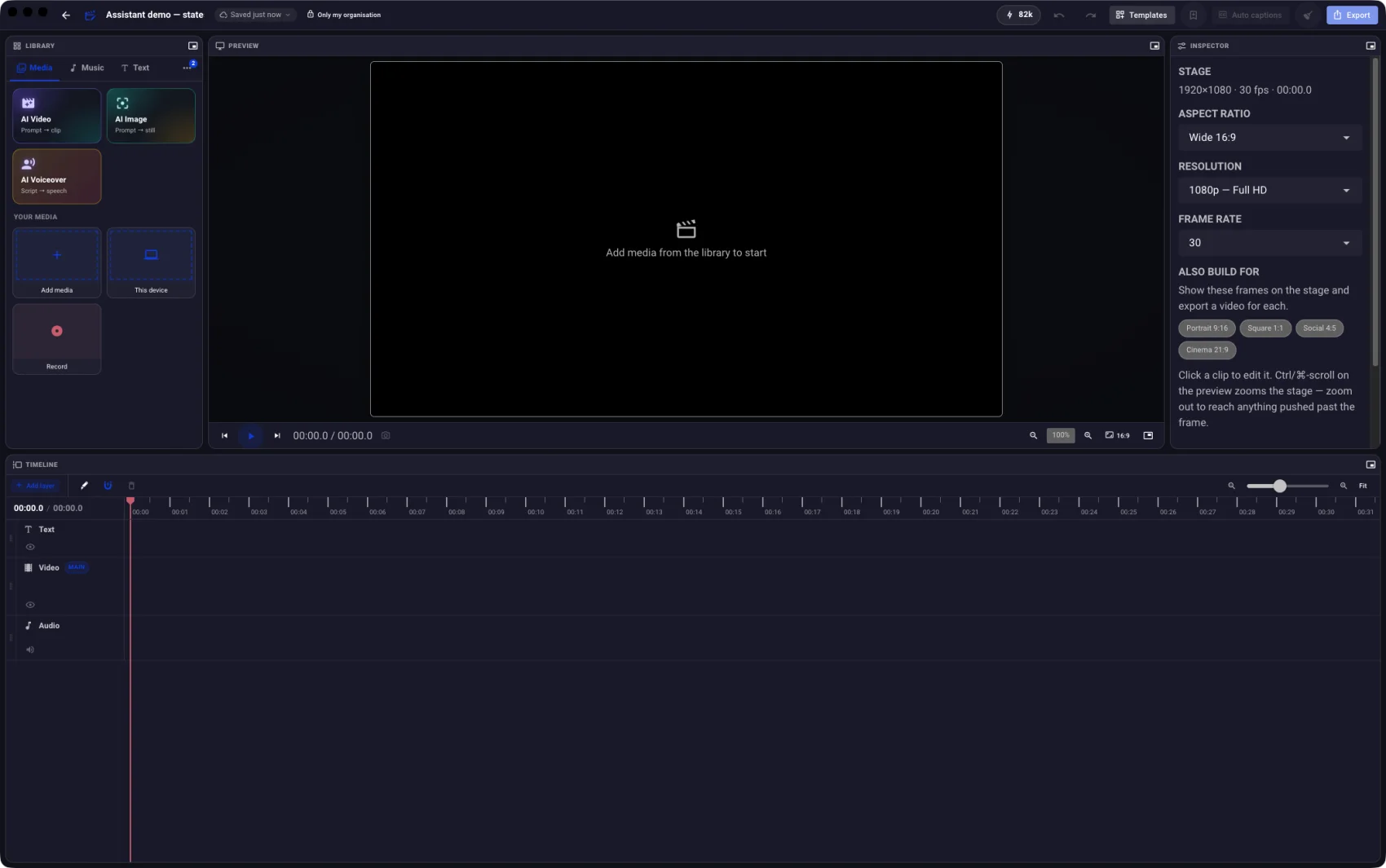The image size is (1386, 868).
Task: Expand the Saved just now dropdown
Action: 255,15
